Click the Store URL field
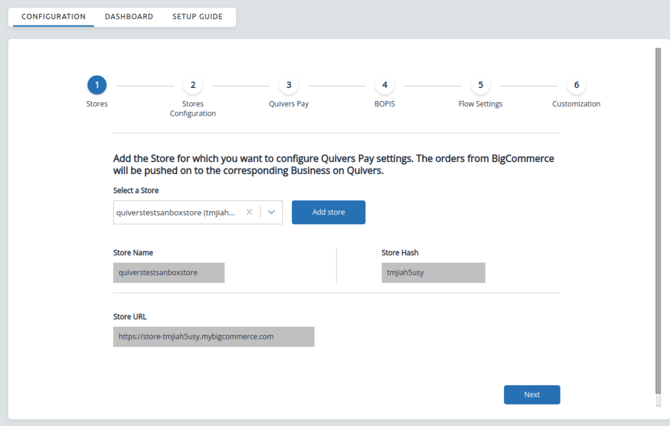Viewport: 670px width, 426px height. (214, 337)
